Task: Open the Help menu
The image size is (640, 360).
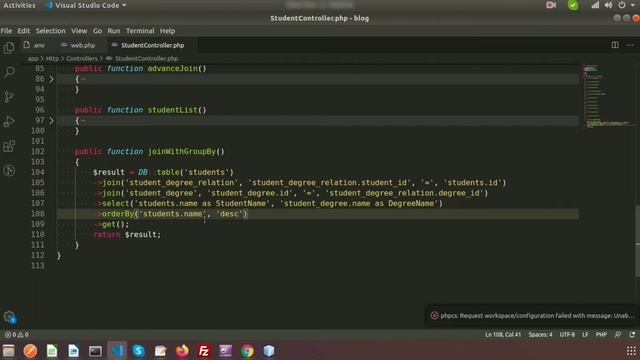Action: pos(167,31)
